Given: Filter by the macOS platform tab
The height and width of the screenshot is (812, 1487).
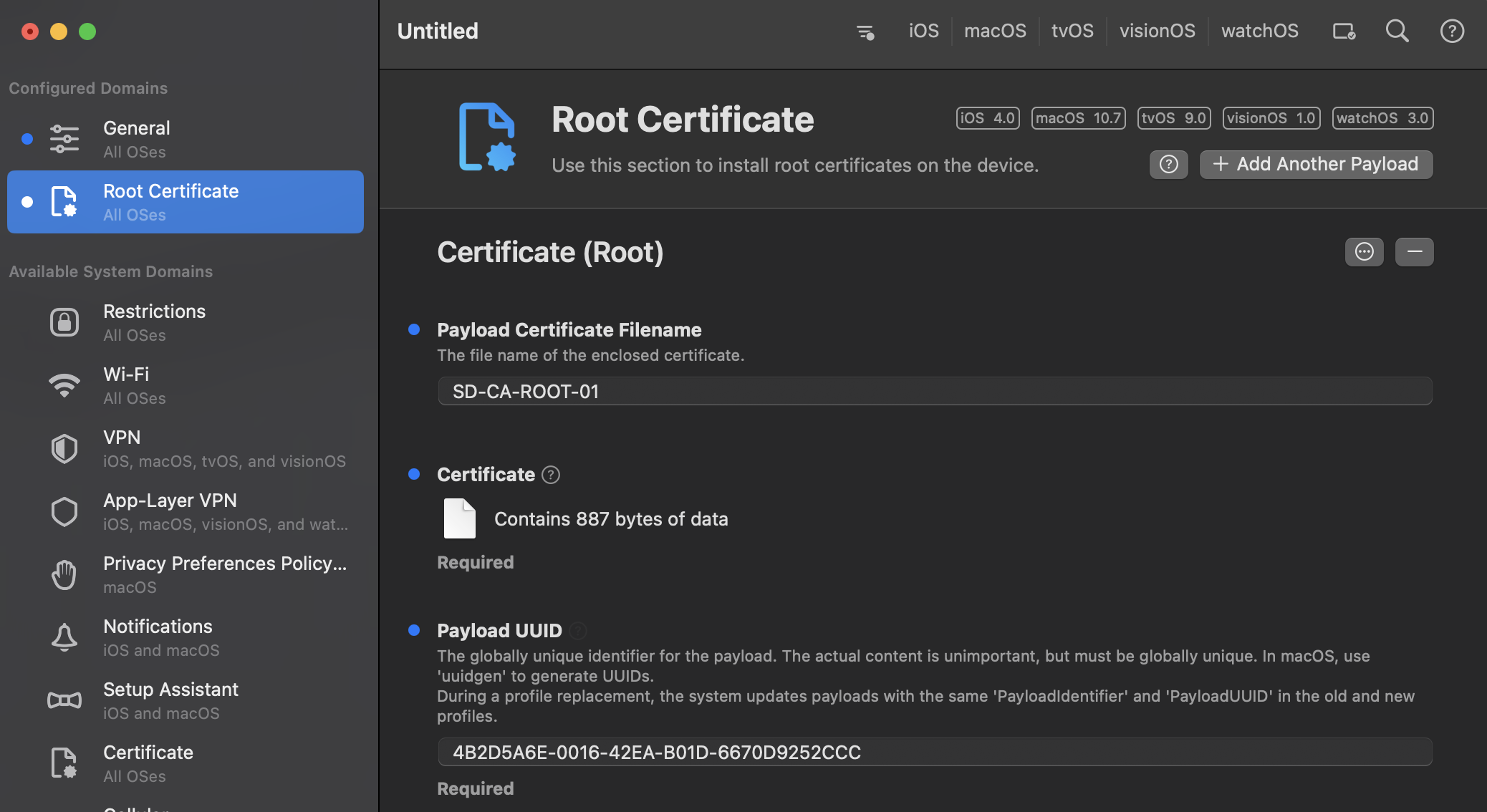Looking at the screenshot, I should [x=995, y=31].
